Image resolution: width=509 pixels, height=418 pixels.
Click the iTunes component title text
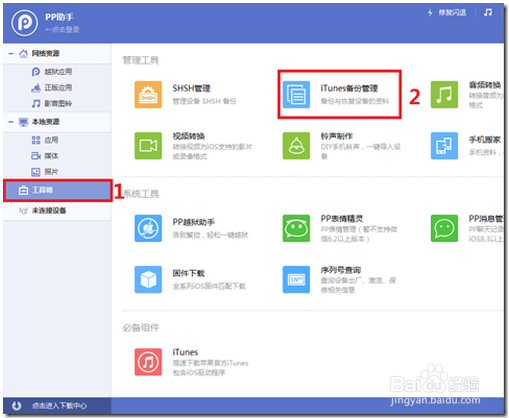click(185, 352)
